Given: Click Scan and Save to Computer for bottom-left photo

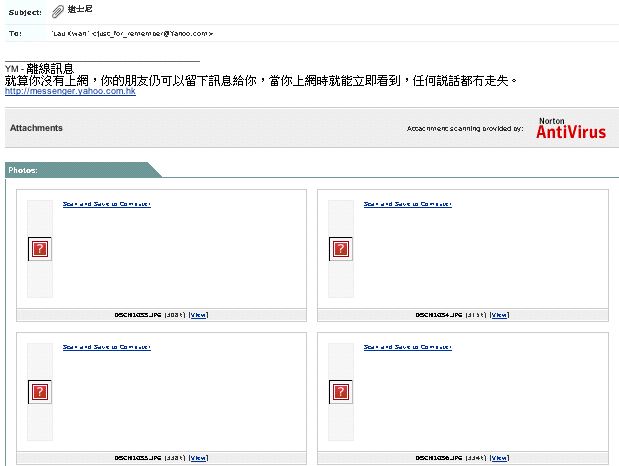Looking at the screenshot, I should point(107,347).
